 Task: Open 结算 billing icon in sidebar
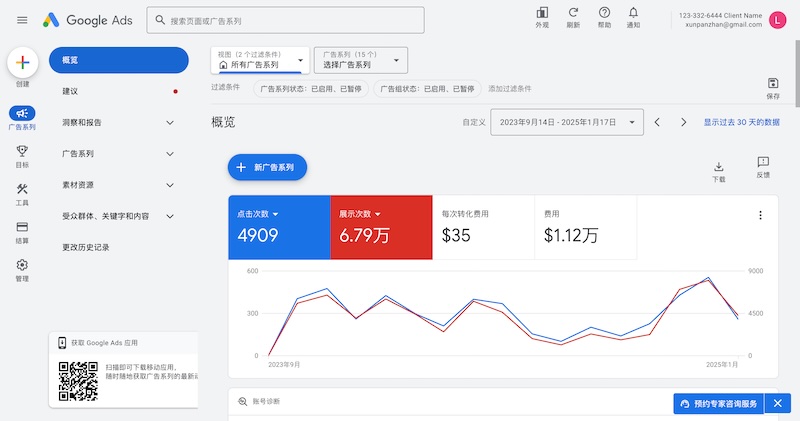pos(22,228)
